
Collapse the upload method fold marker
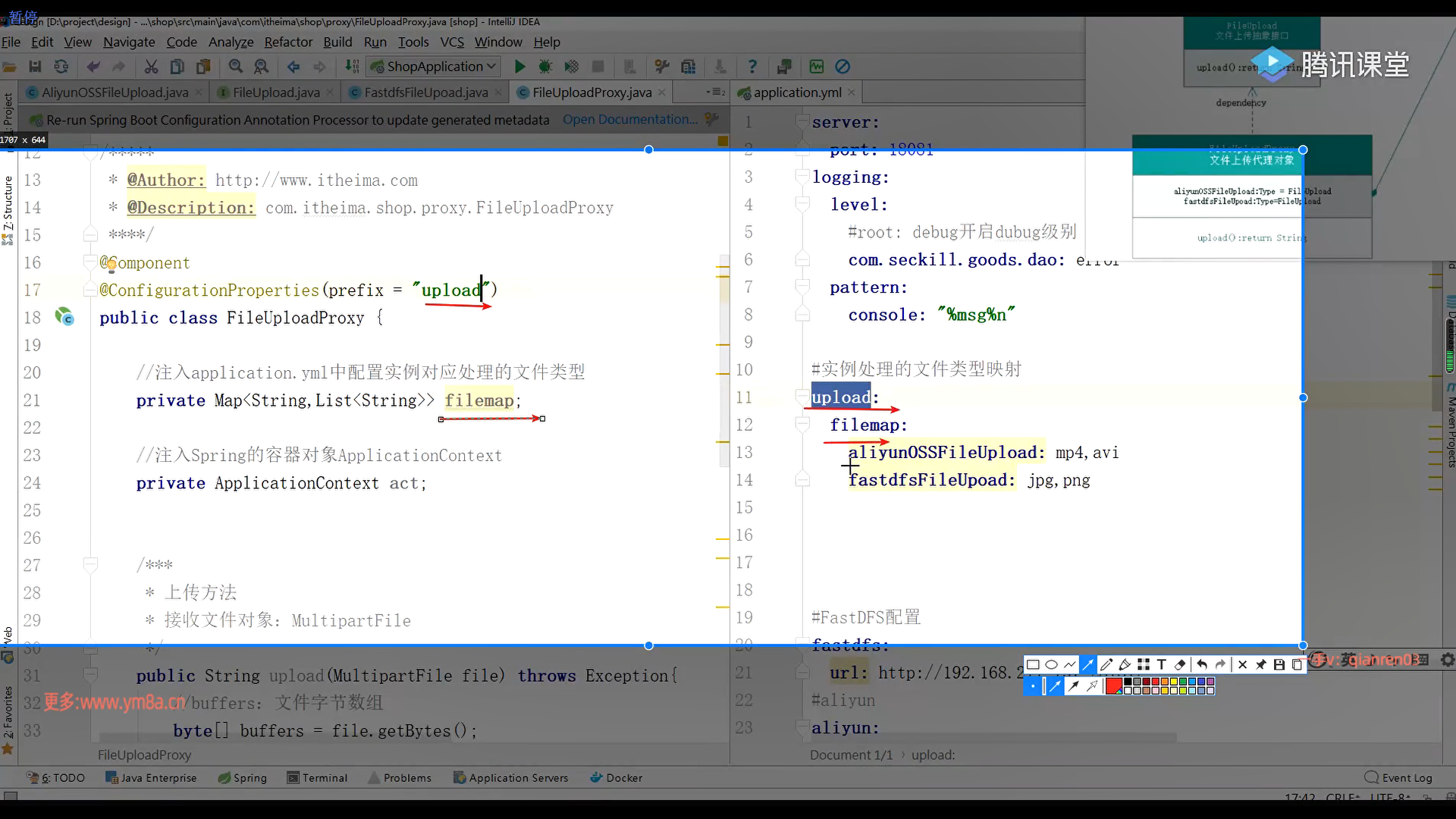90,673
